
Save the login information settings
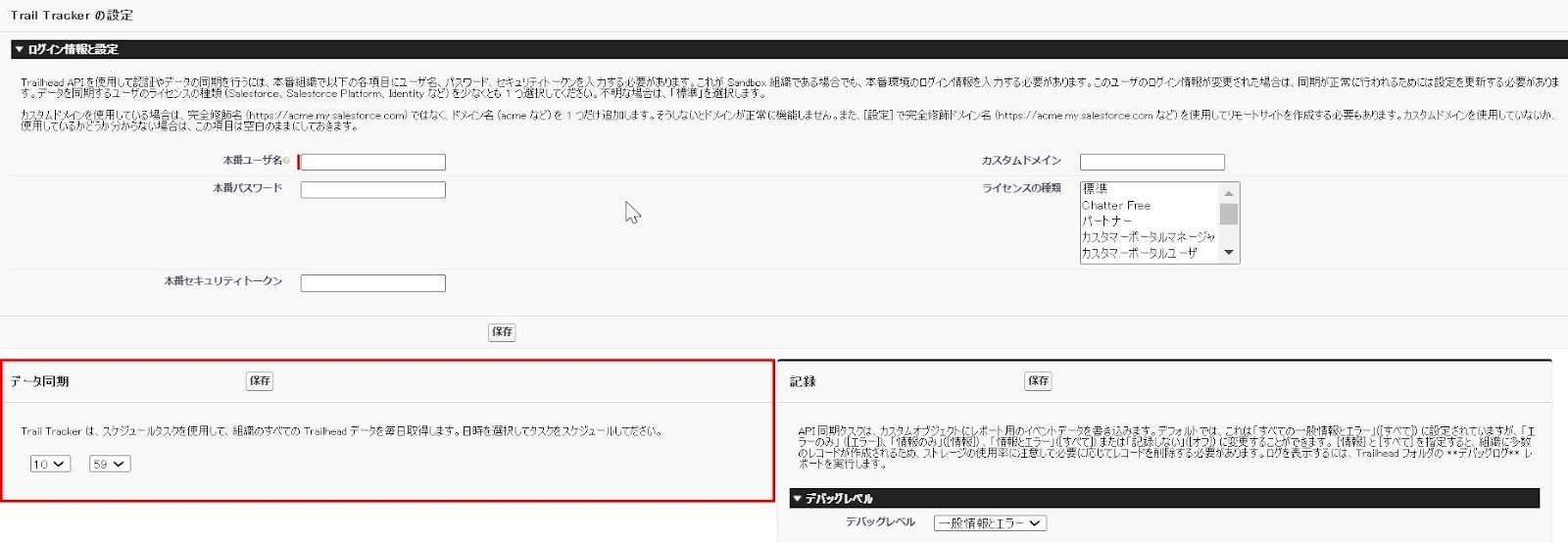pyautogui.click(x=502, y=332)
